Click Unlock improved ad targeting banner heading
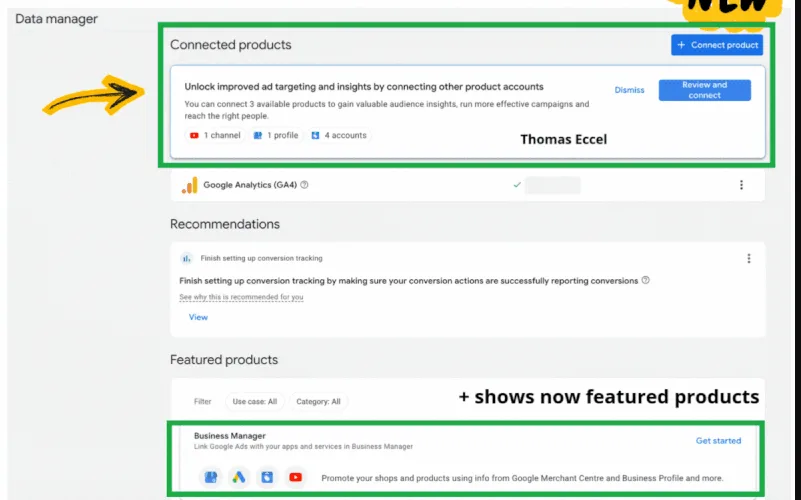 (364, 87)
